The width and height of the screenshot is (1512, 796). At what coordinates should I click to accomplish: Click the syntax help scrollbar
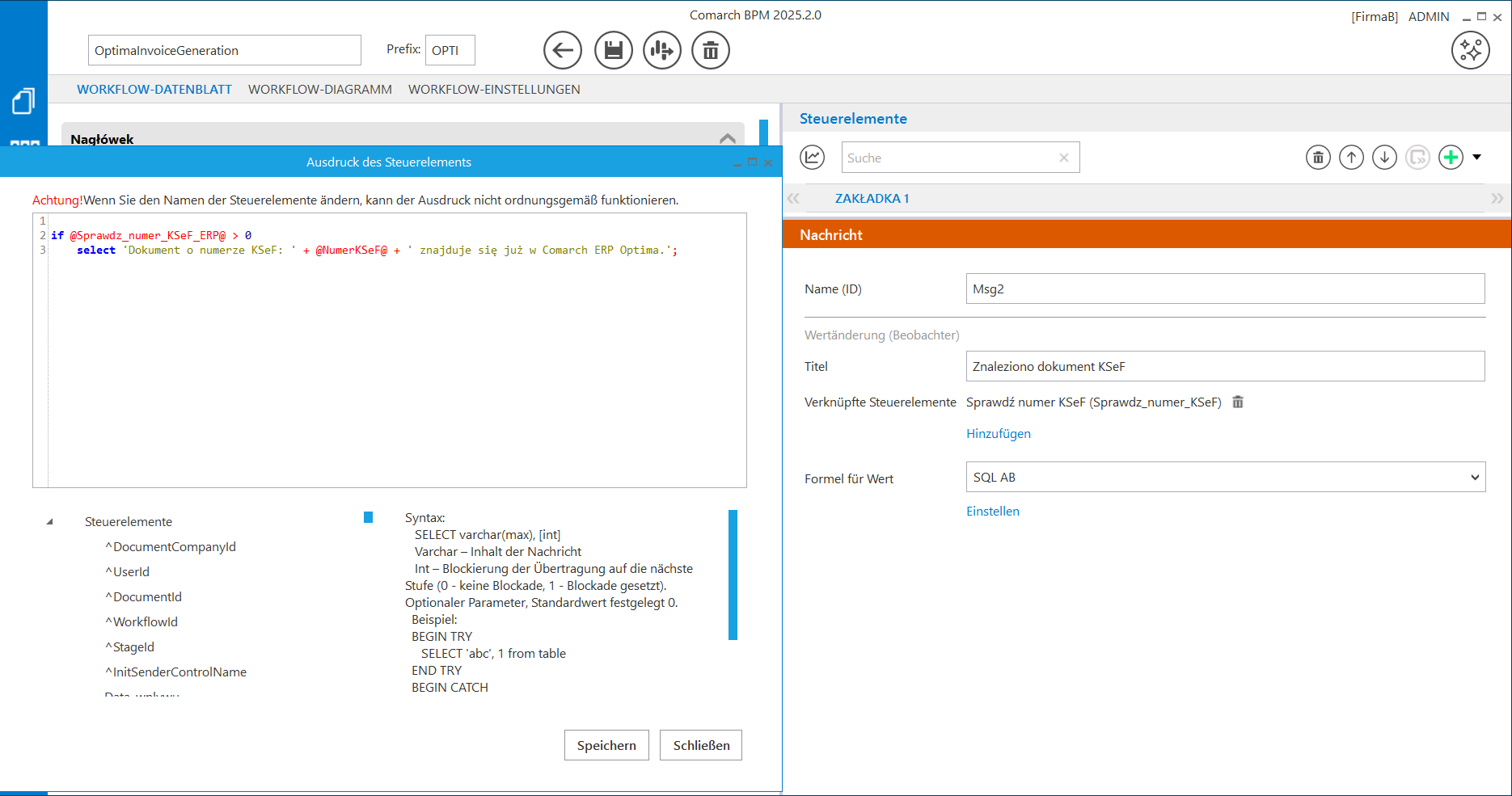pos(733,575)
